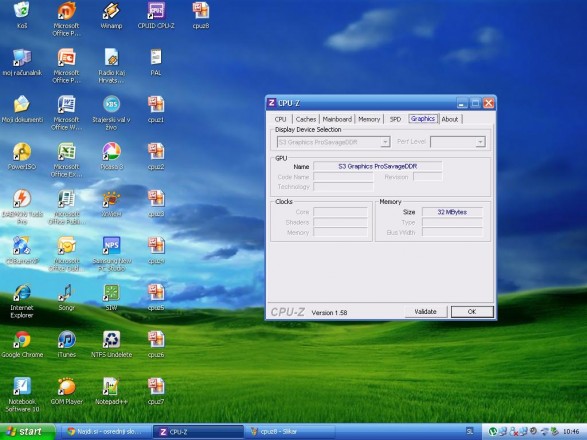Expand the Perf Level dropdown

point(480,142)
